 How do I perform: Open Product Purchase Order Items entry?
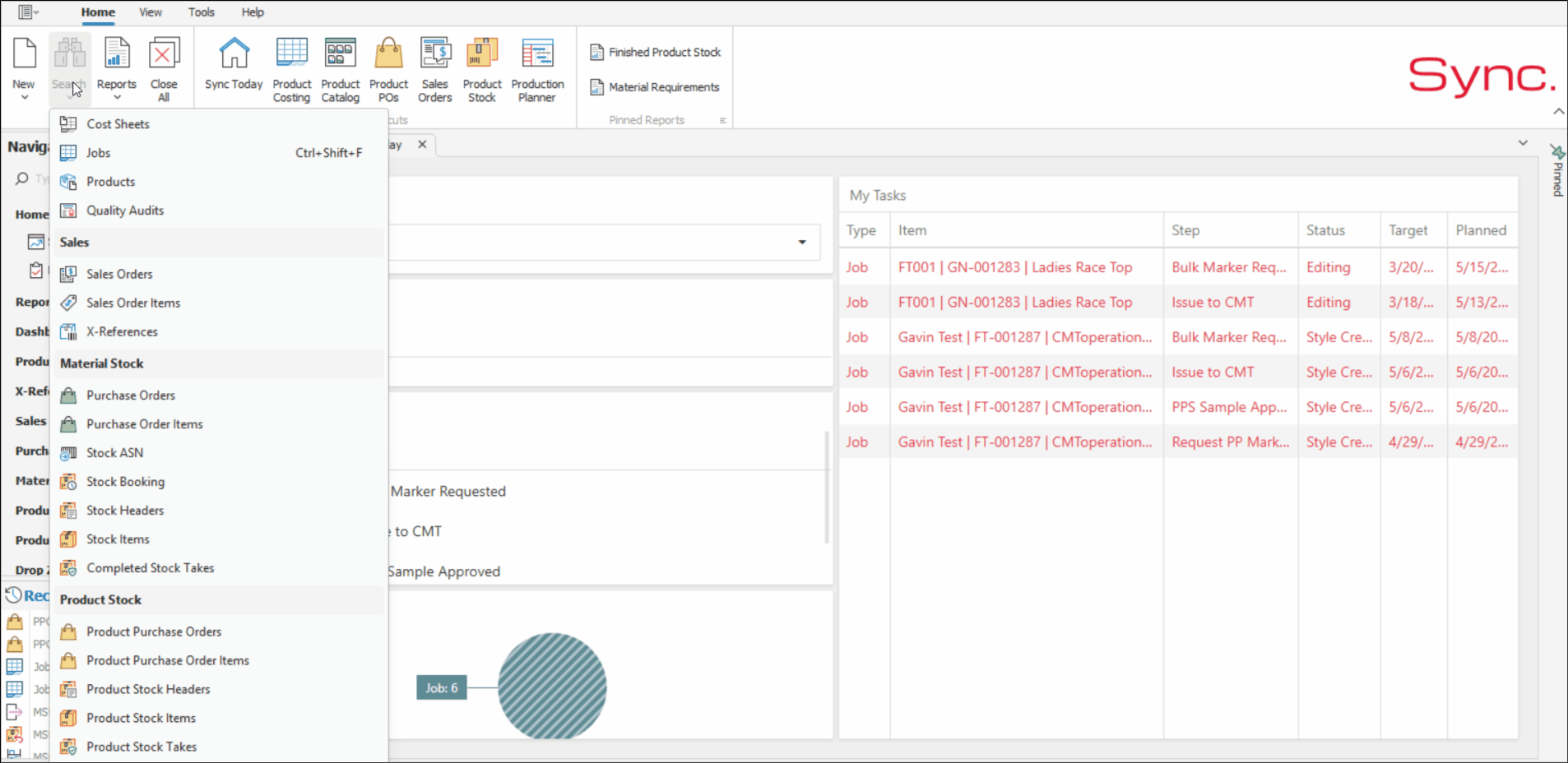point(219,660)
